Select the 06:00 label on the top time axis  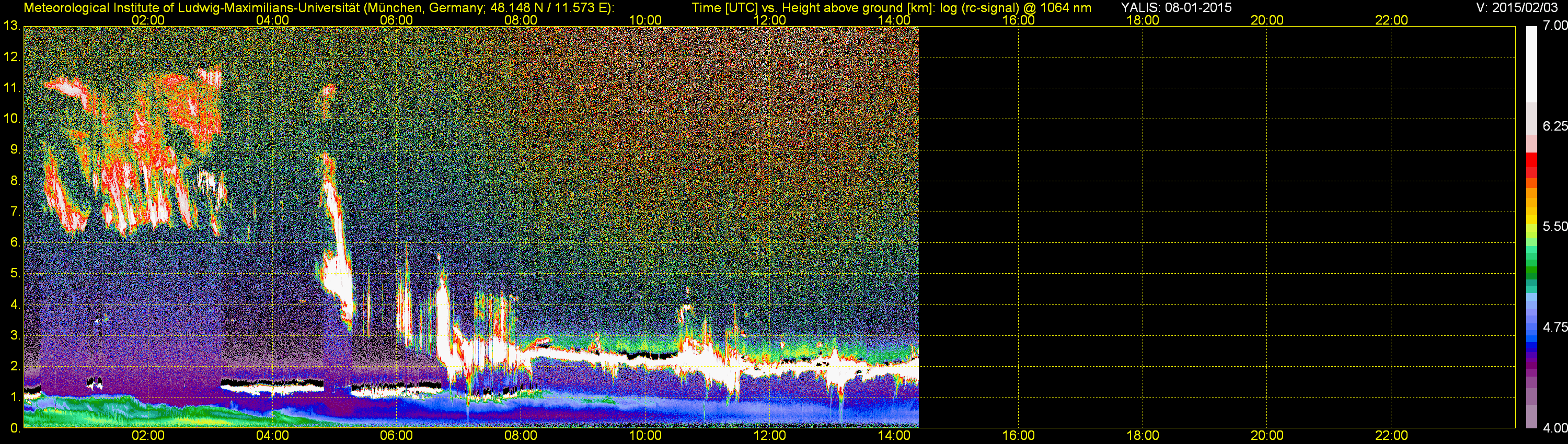tap(396, 20)
